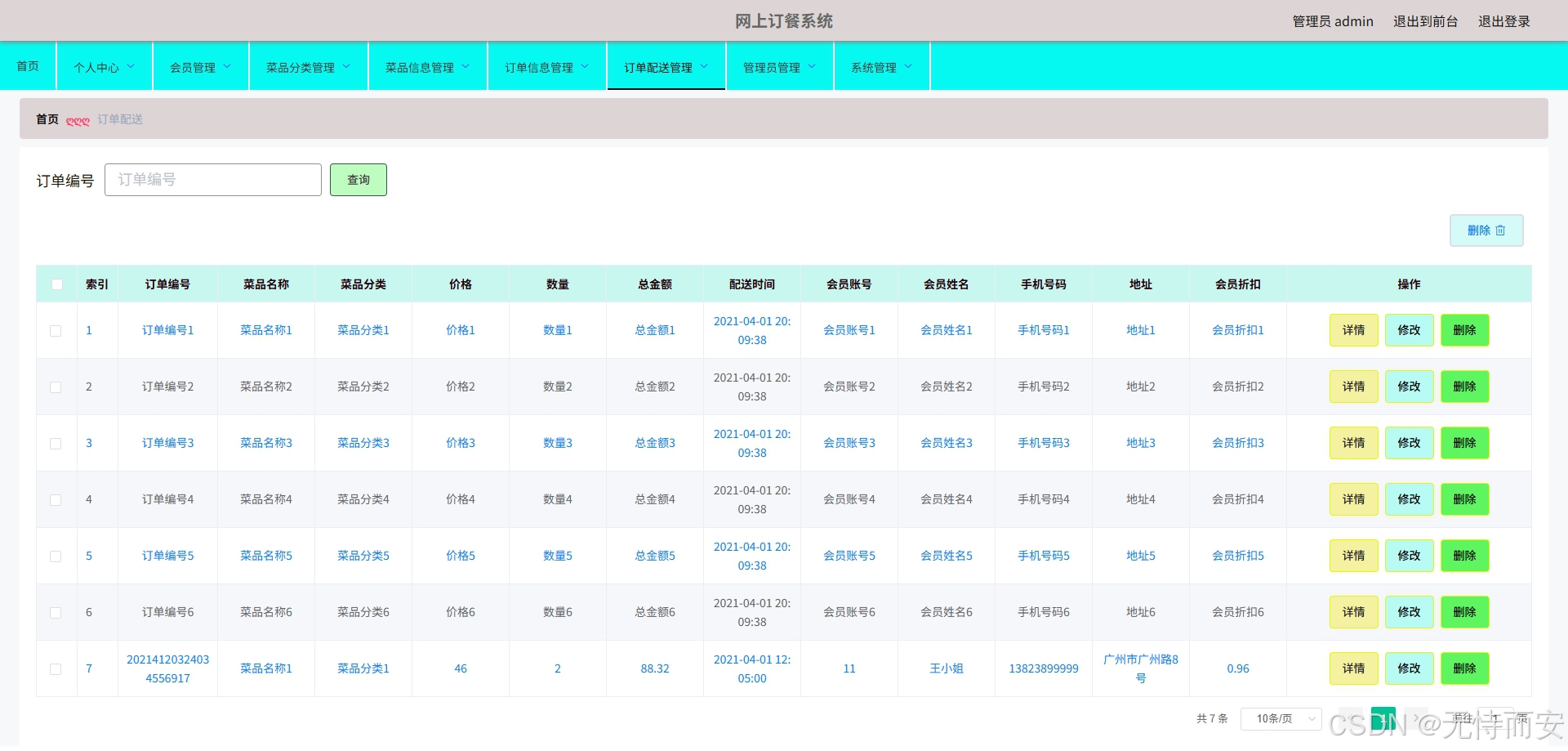The width and height of the screenshot is (1568, 751).
Task: Open 详情 for the 王小姐 order row
Action: (1354, 668)
